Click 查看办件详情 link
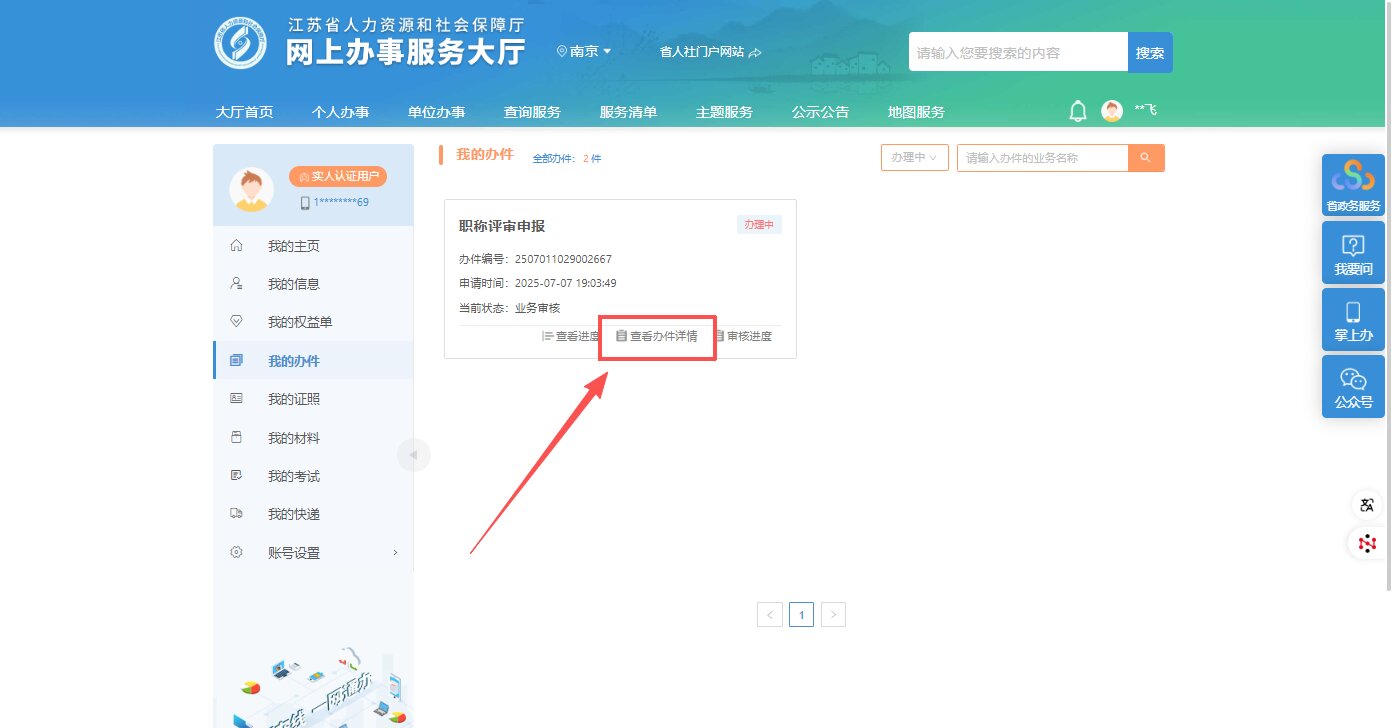The width and height of the screenshot is (1392, 728). point(657,337)
